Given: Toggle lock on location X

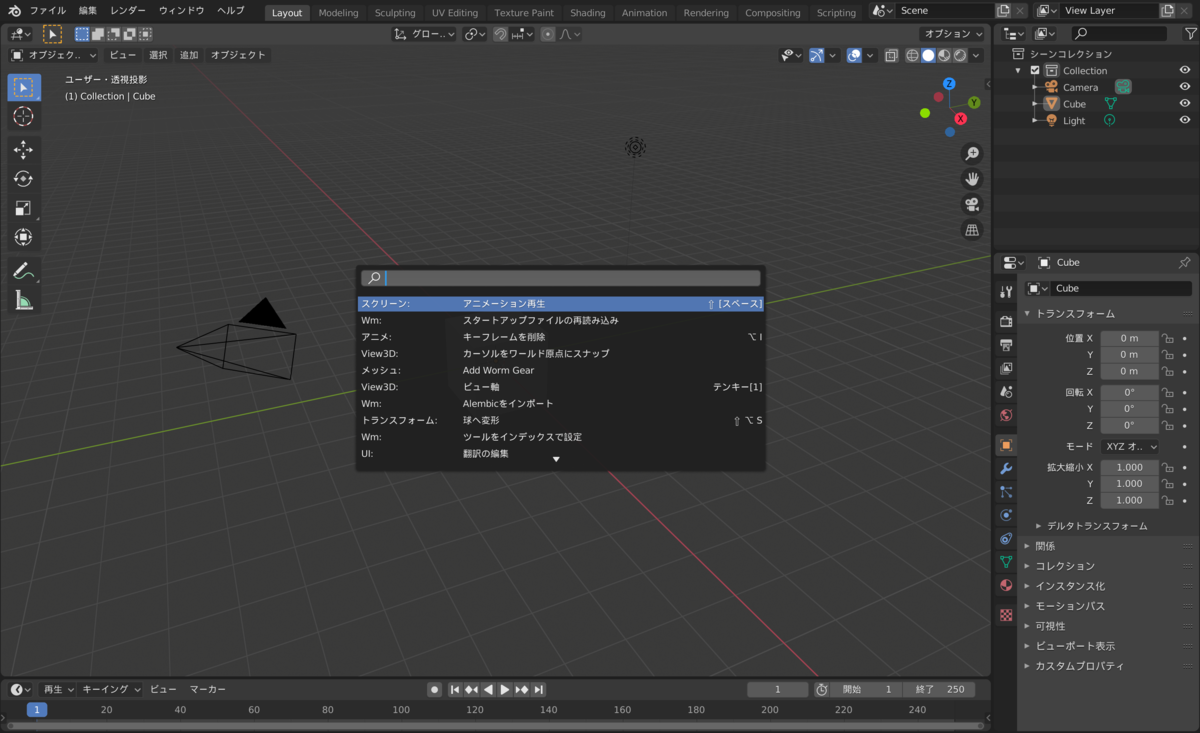Looking at the screenshot, I should 1167,338.
